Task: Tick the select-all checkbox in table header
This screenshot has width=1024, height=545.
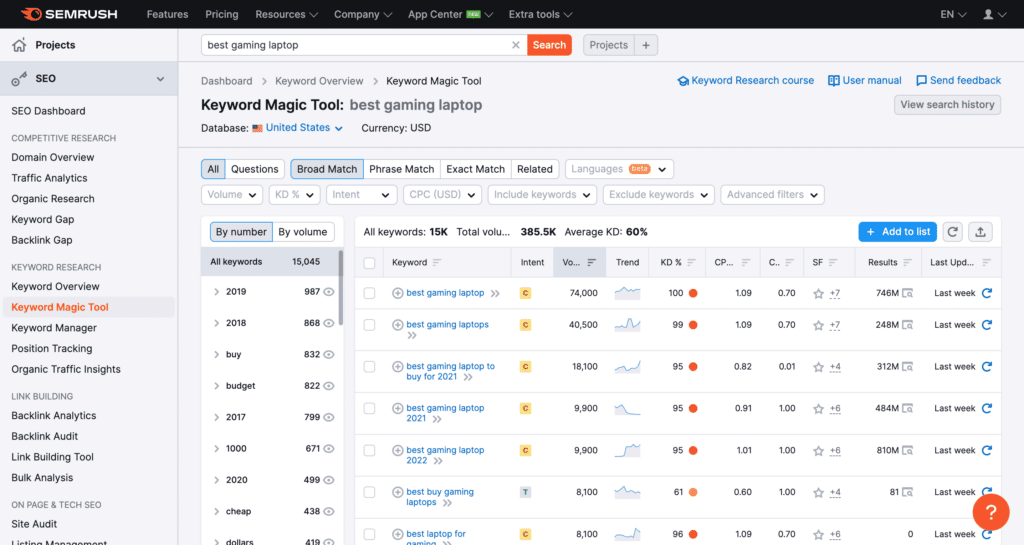Action: point(370,263)
